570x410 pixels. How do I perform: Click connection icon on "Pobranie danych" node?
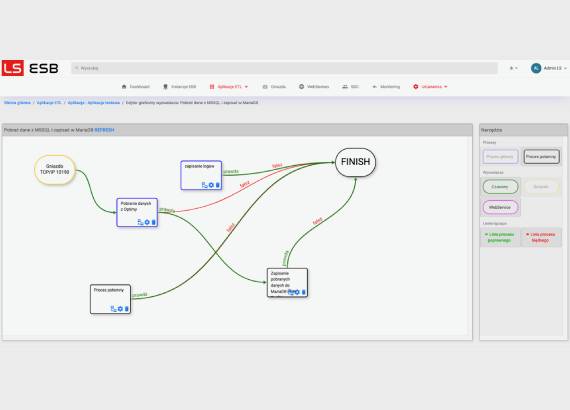(x=140, y=222)
